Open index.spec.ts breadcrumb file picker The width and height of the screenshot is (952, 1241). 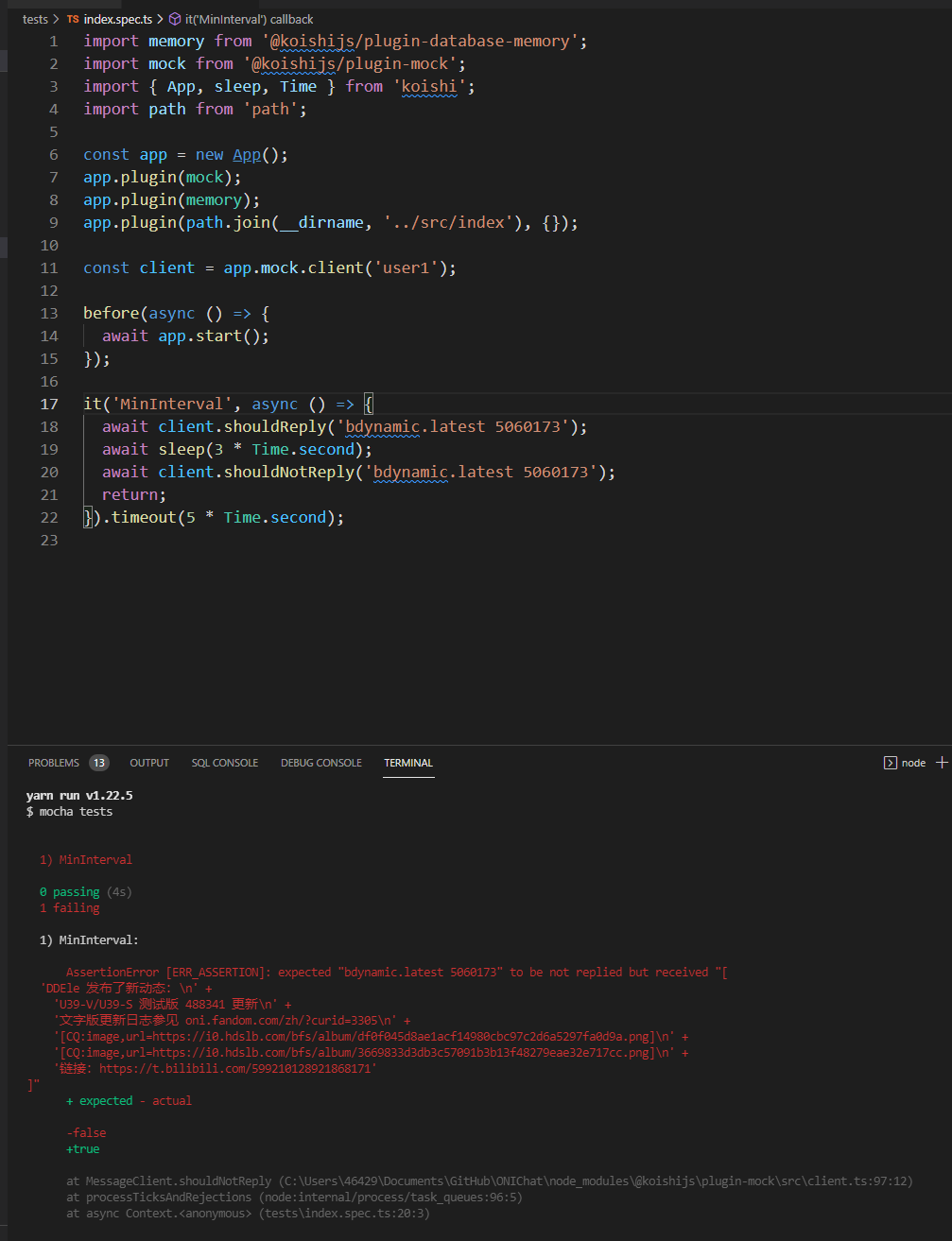118,19
